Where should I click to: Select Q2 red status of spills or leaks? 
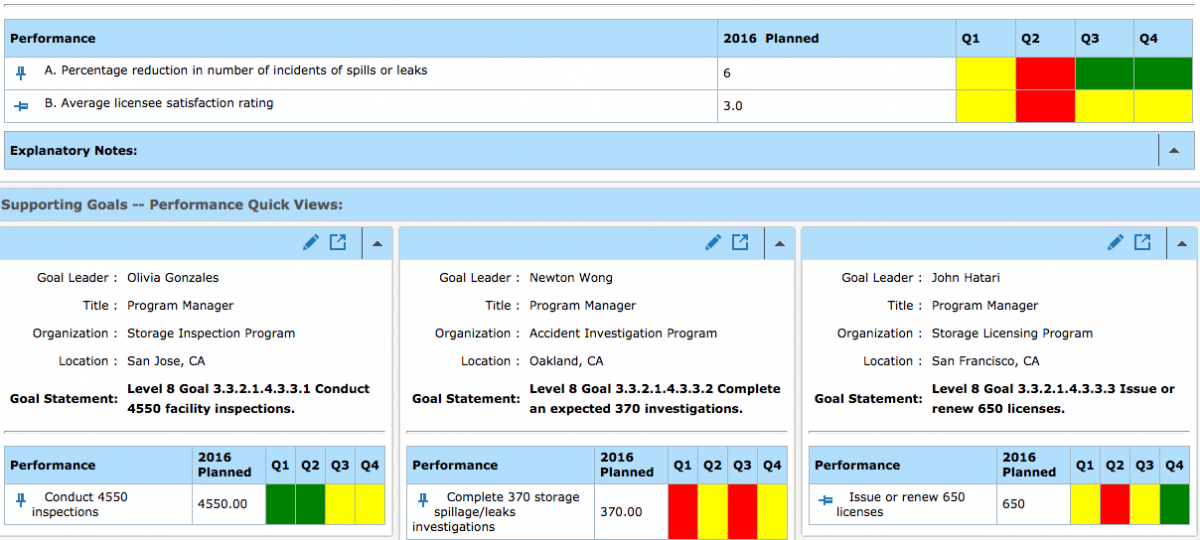(1045, 73)
